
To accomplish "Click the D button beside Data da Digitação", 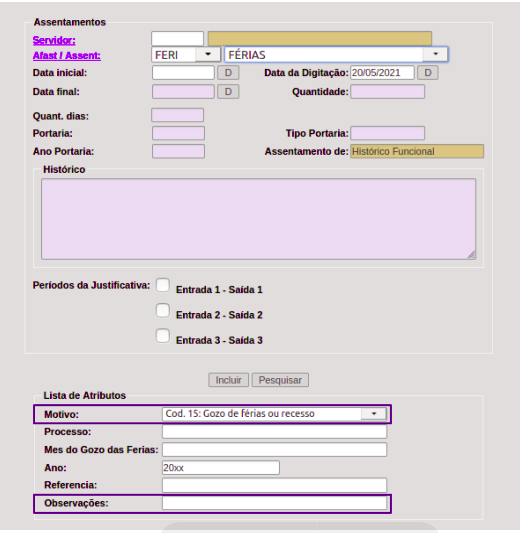I will coord(428,73).
